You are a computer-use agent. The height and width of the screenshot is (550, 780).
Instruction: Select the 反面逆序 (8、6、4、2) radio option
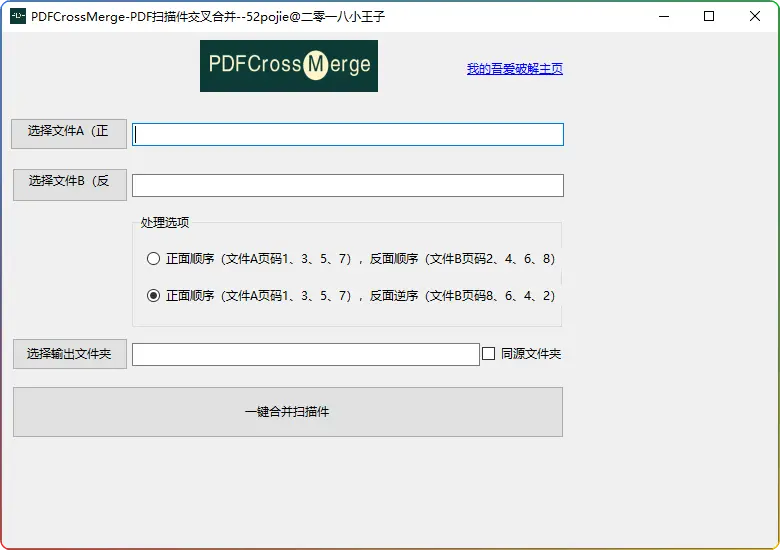pyautogui.click(x=153, y=295)
